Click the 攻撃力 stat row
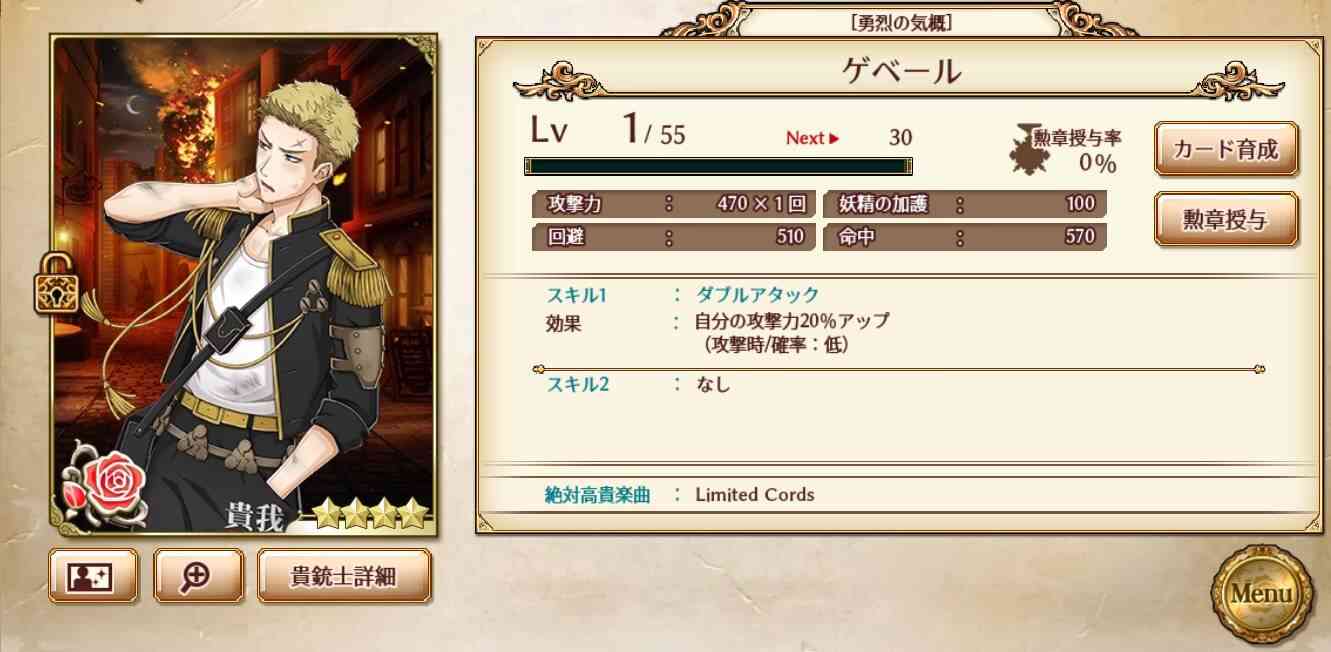This screenshot has height=652, width=1331. pos(675,204)
